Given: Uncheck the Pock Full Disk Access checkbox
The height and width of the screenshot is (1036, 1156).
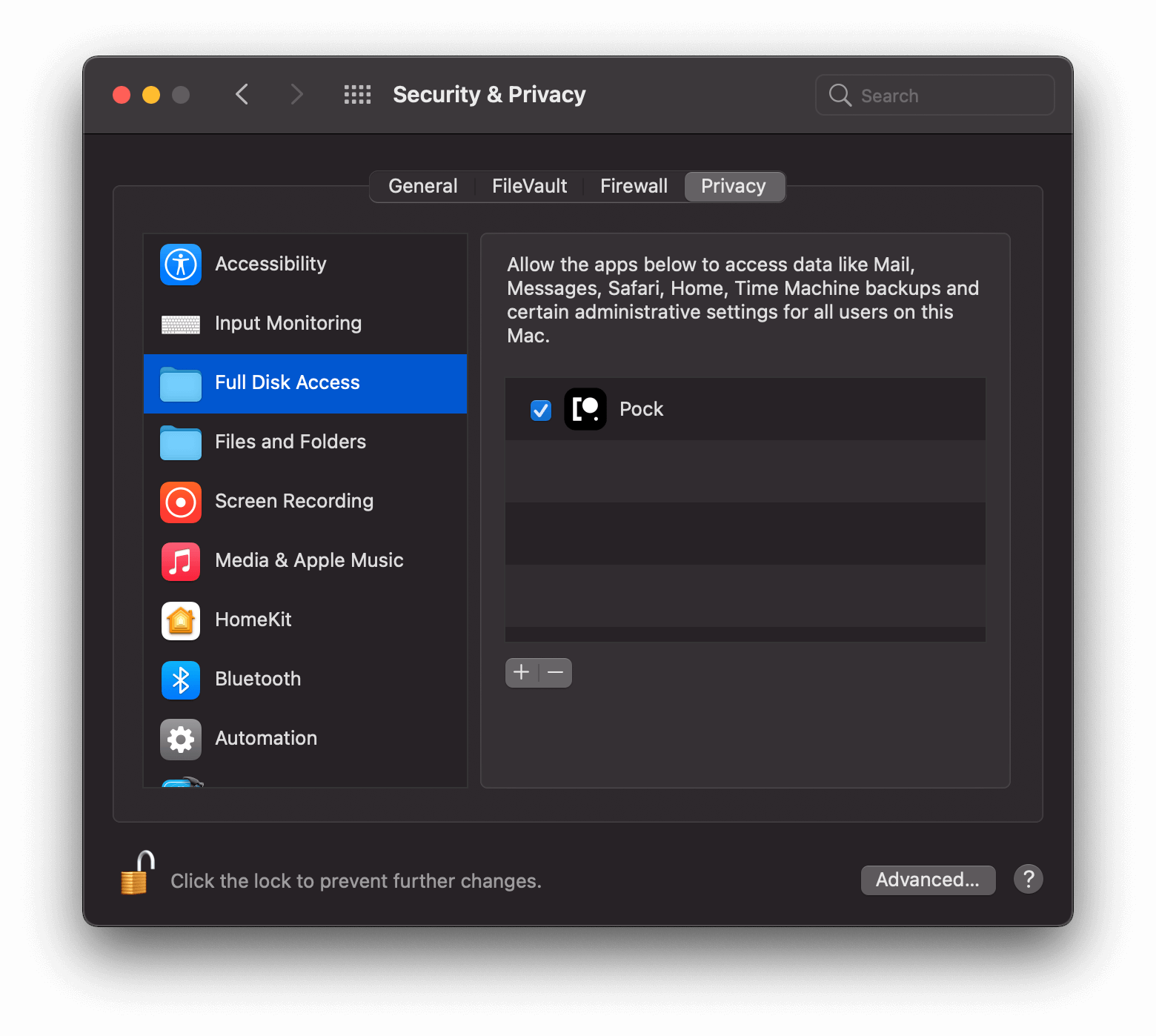Looking at the screenshot, I should point(540,410).
